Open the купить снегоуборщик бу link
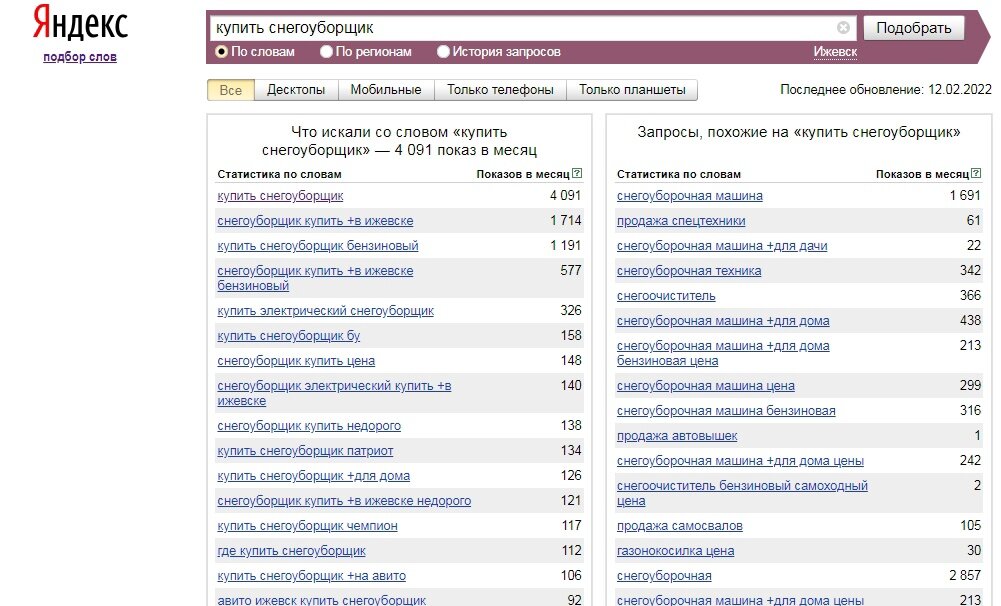The height and width of the screenshot is (606, 1001). click(x=289, y=336)
